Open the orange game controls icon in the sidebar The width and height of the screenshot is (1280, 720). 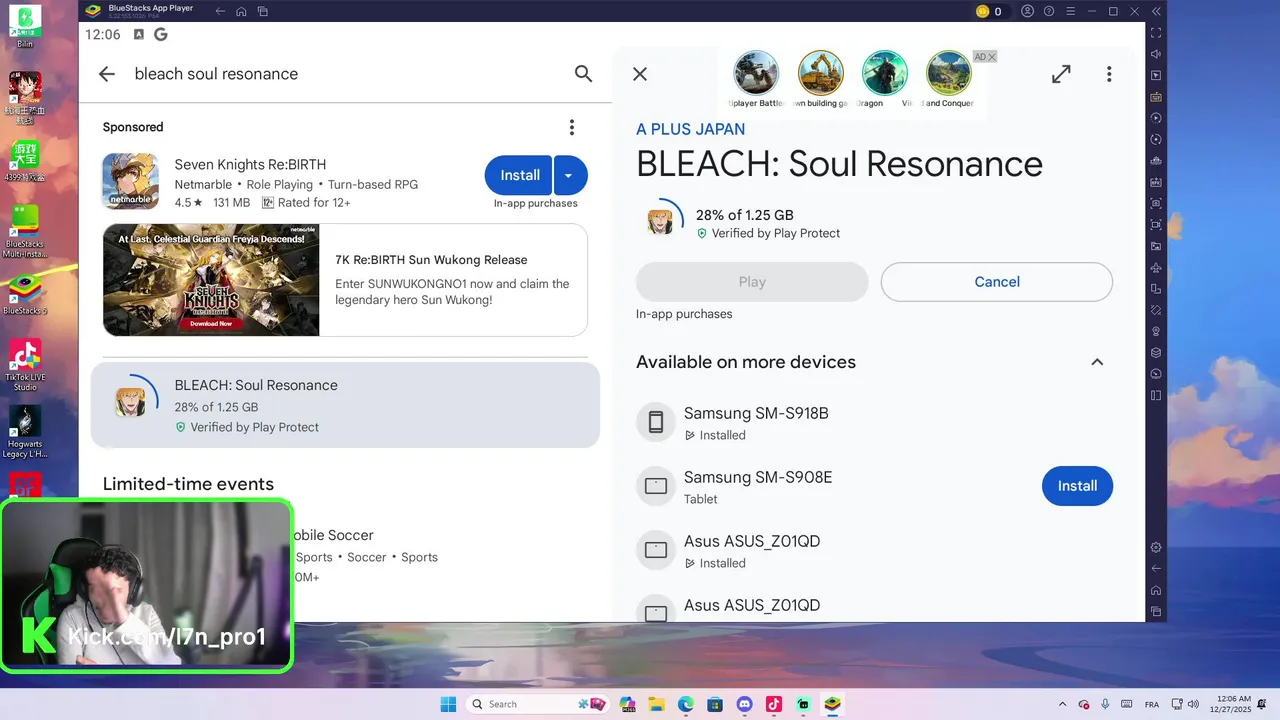pos(1156,97)
